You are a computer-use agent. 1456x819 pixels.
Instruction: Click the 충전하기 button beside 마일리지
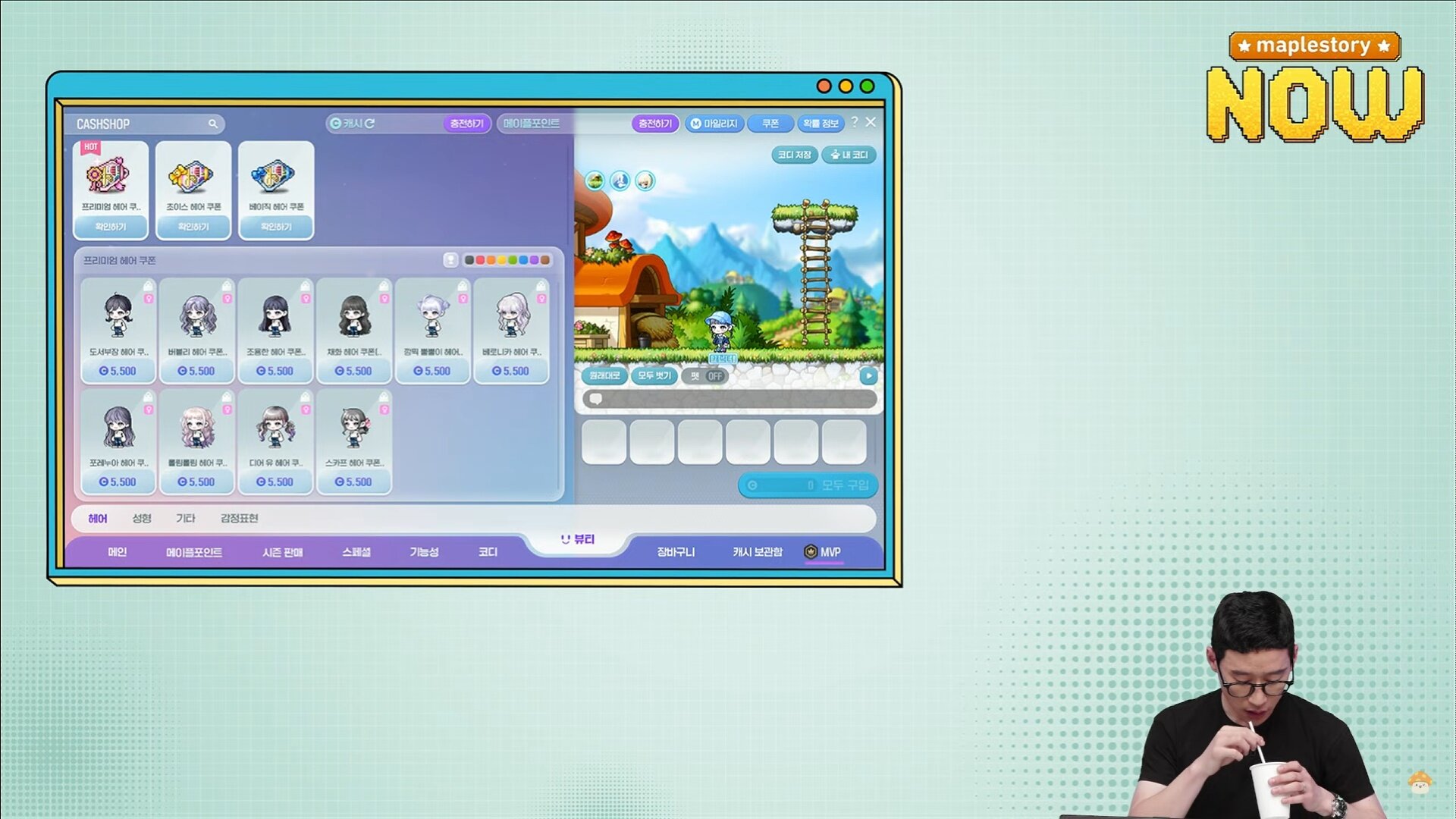(655, 123)
